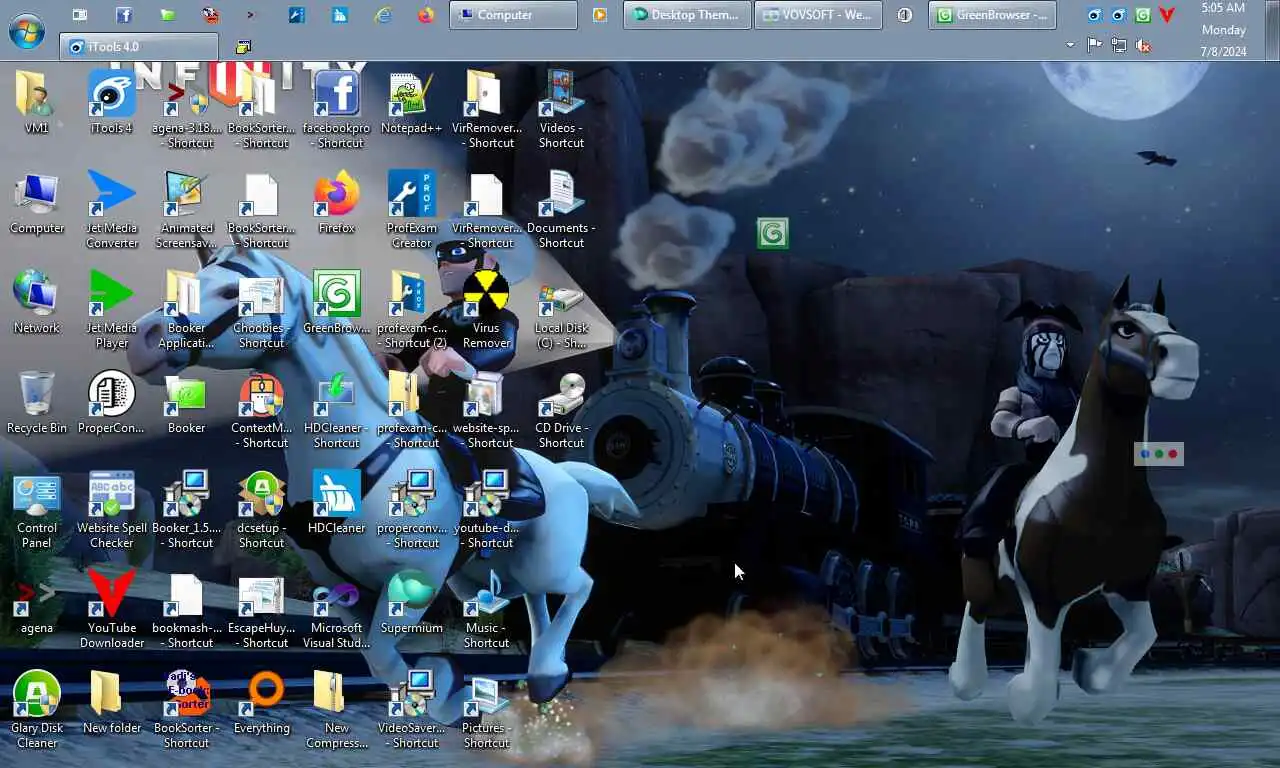Click the floating GreenBrowser widget over the wallpaper

(773, 234)
